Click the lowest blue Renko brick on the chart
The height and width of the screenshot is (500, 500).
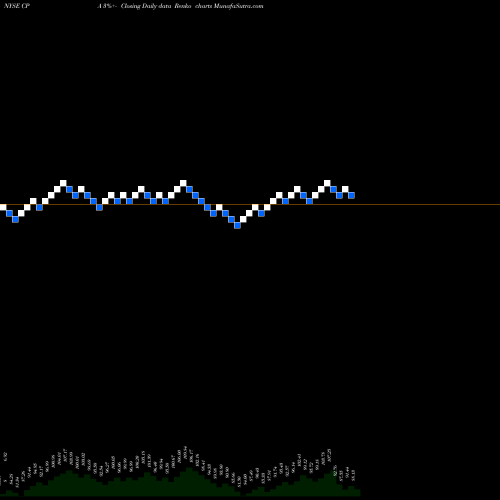tap(237, 226)
